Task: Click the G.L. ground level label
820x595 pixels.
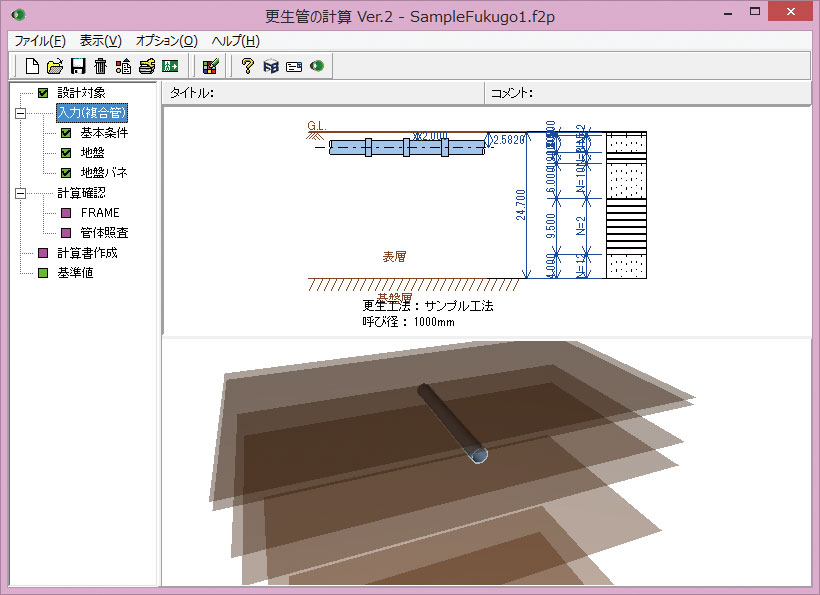Action: coord(316,126)
